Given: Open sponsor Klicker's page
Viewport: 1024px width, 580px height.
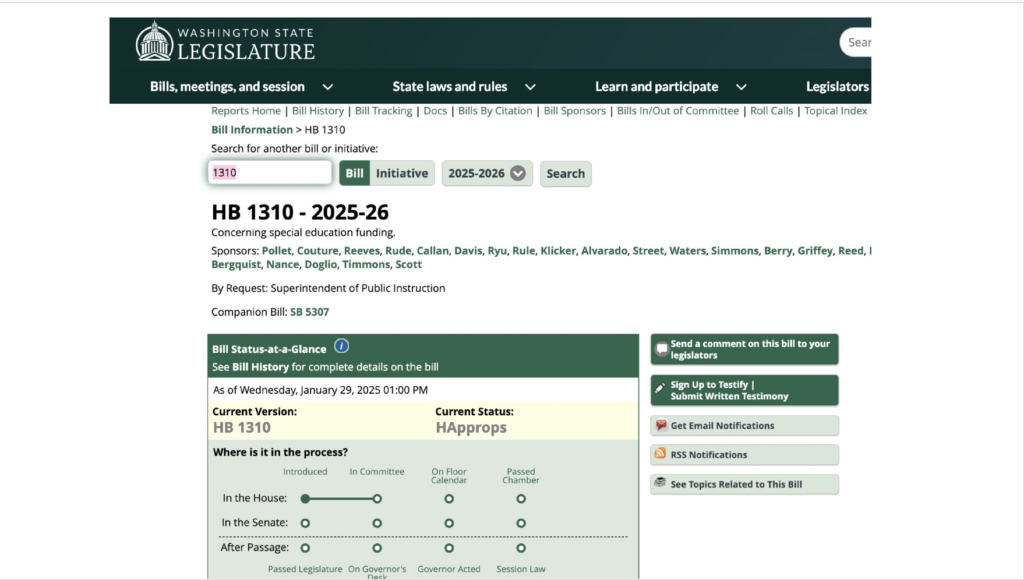Looking at the screenshot, I should click(x=558, y=251).
